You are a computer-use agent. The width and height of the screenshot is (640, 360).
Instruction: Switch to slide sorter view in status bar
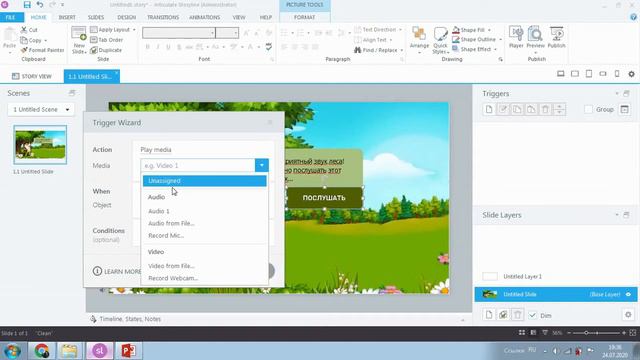(x=522, y=333)
